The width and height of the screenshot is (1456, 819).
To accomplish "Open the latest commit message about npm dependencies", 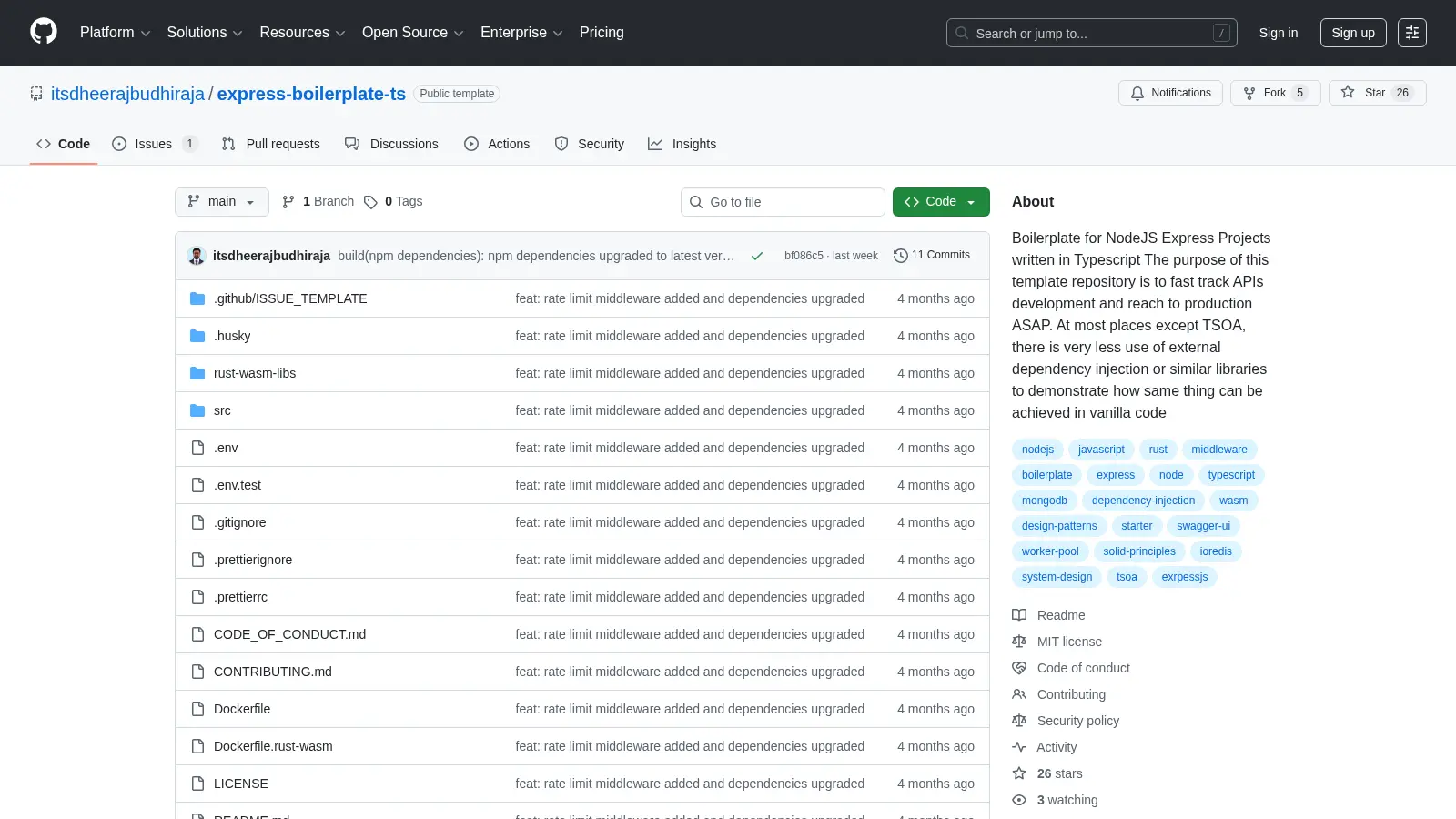I will point(536,256).
